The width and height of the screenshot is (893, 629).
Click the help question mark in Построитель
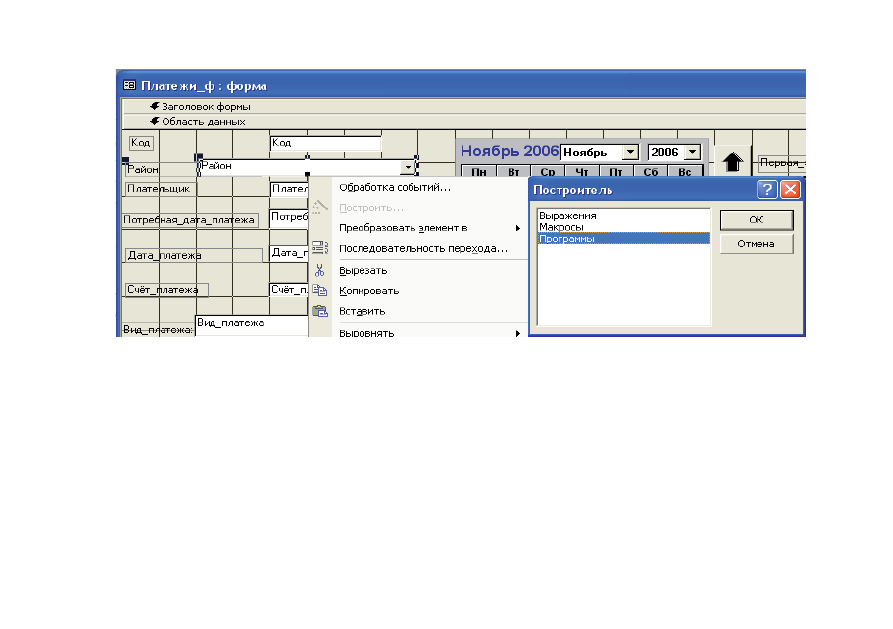767,190
